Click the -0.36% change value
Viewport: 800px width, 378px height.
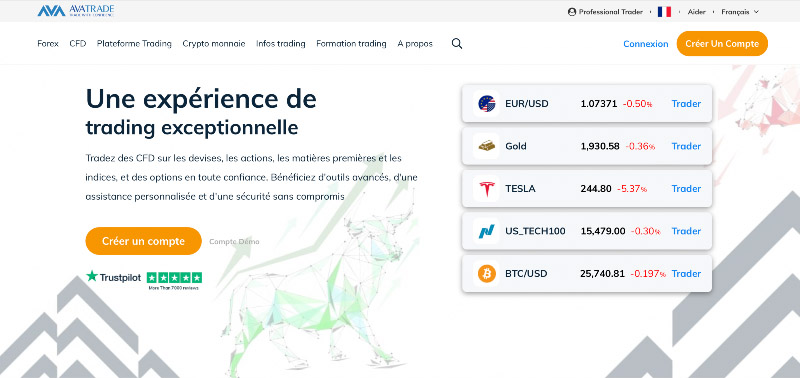coord(640,146)
